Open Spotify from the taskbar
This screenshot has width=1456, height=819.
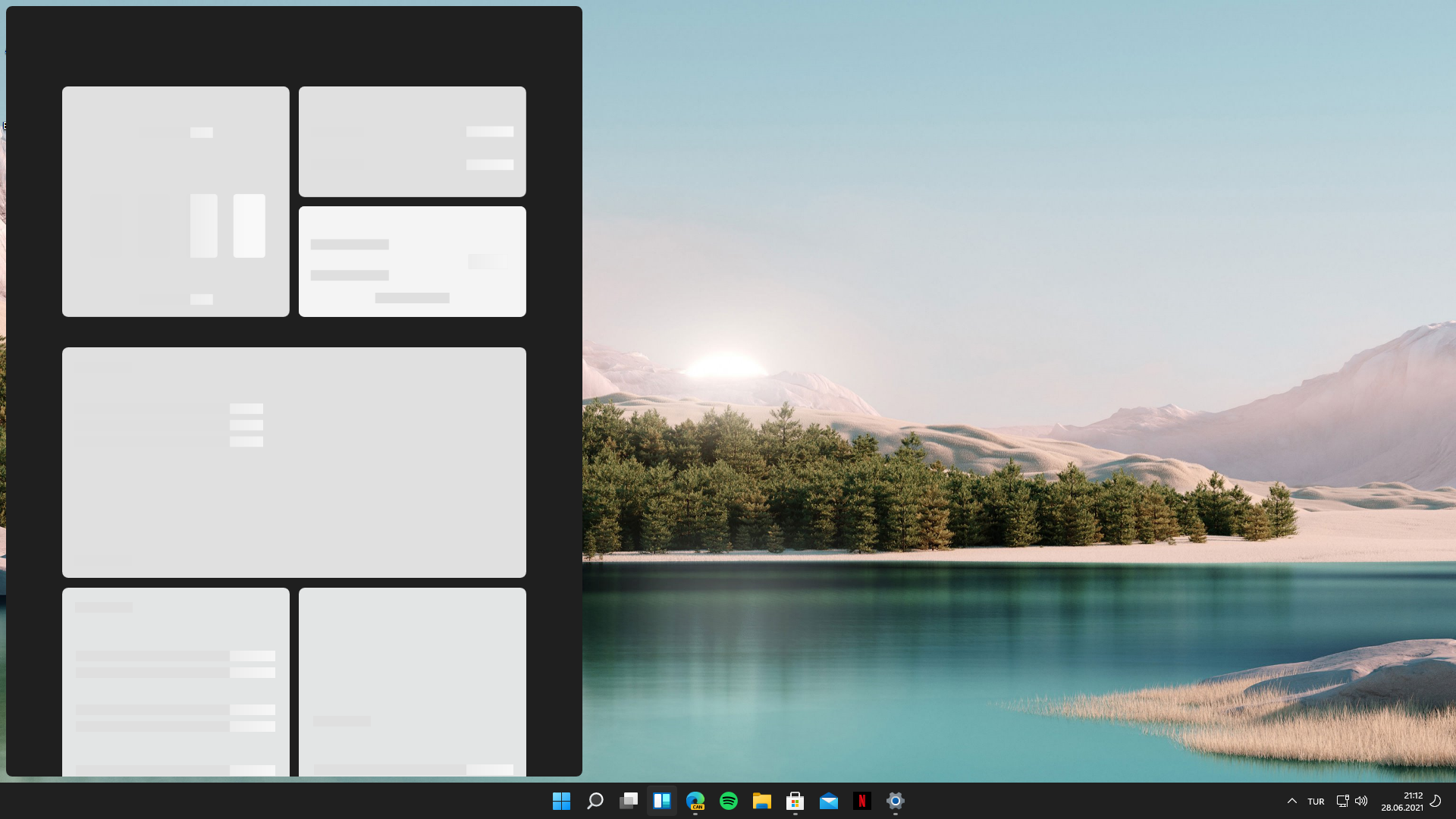click(x=729, y=801)
